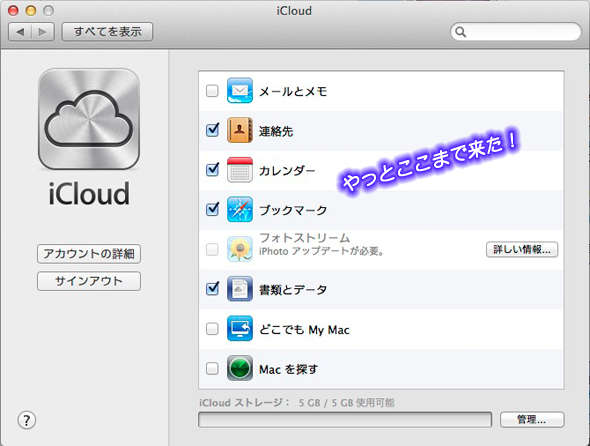Turn on the Mac を探す checkbox

click(x=212, y=368)
